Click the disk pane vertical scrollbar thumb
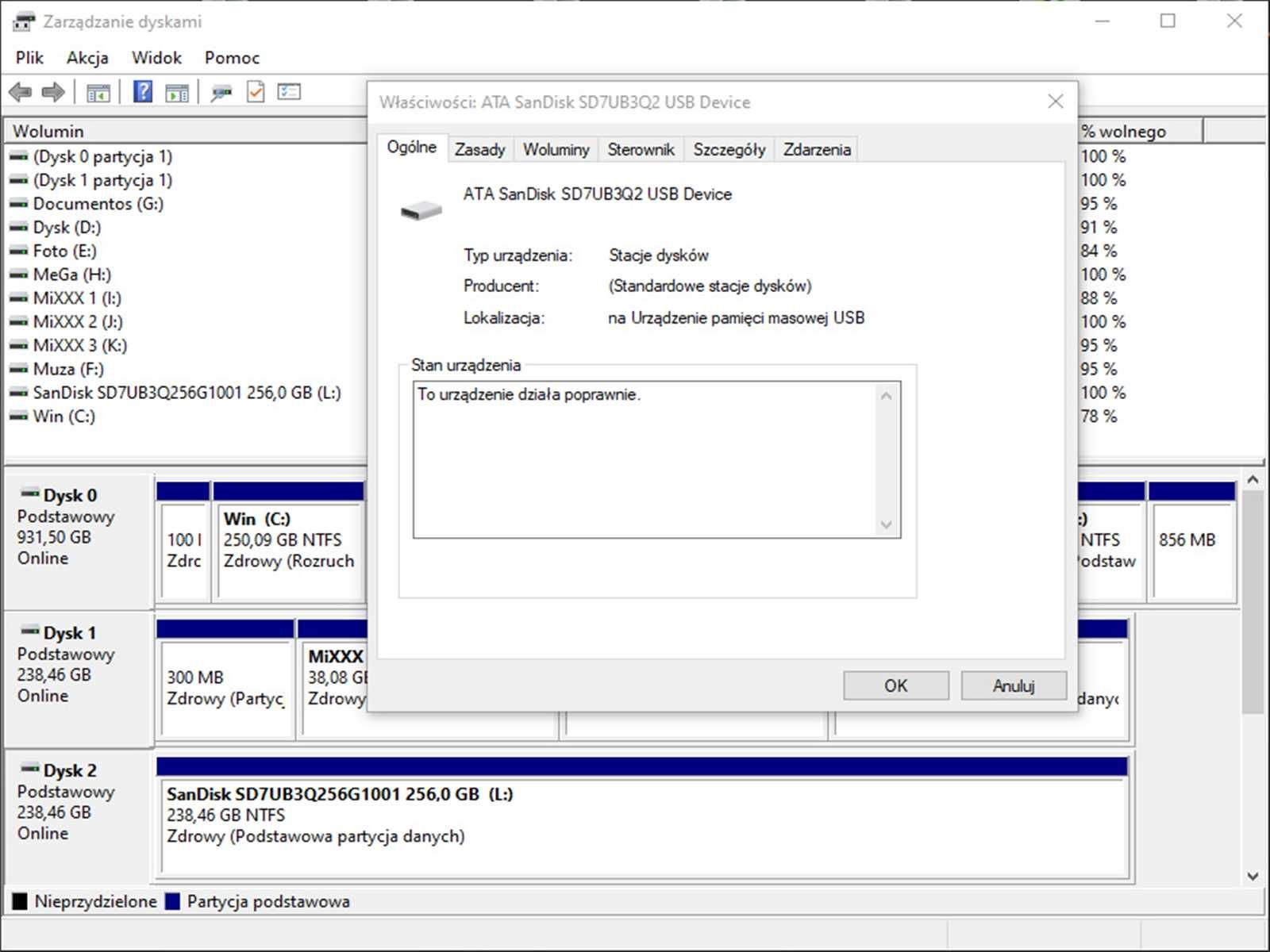The height and width of the screenshot is (952, 1270). click(x=1253, y=601)
